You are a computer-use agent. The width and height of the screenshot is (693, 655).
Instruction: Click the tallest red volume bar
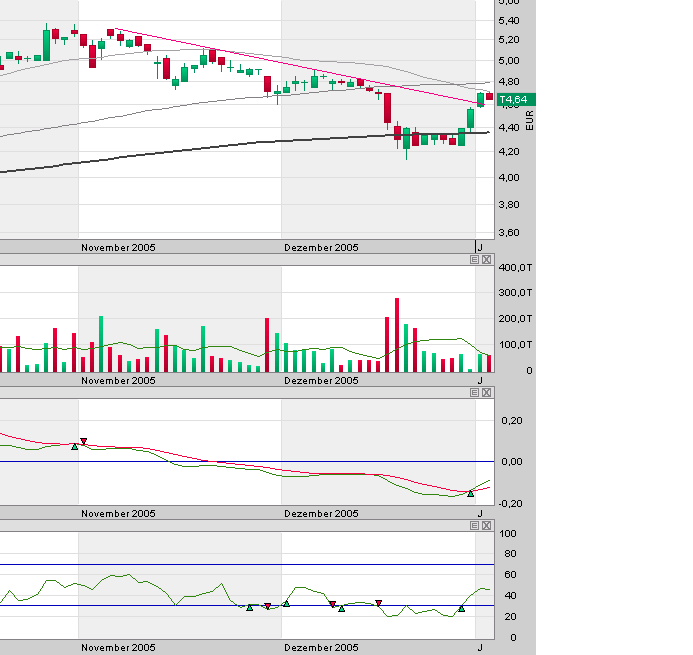pyautogui.click(x=397, y=335)
